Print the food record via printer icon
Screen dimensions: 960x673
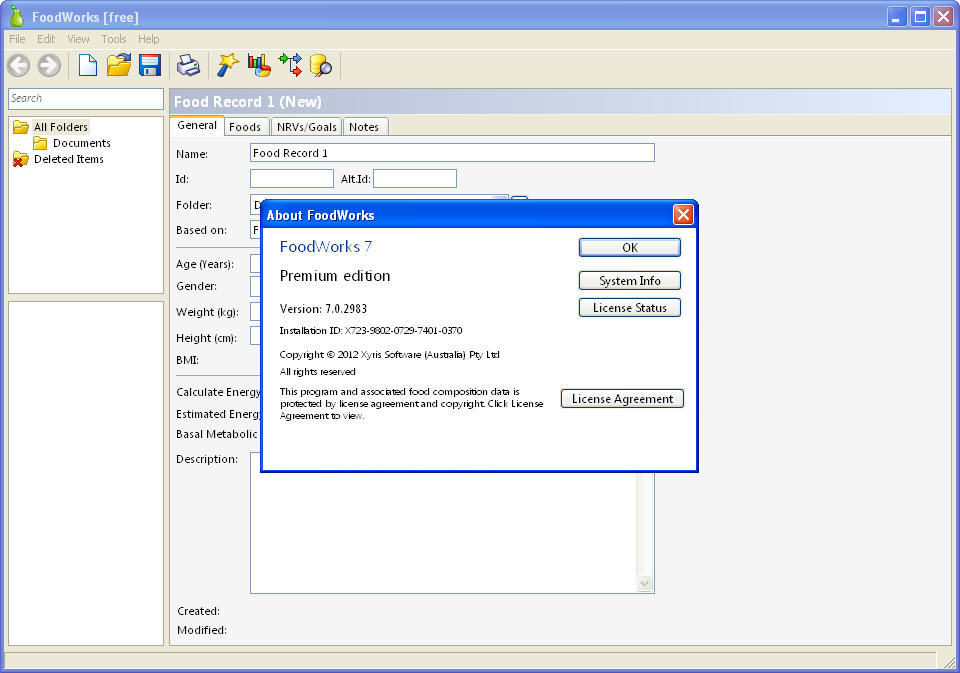pyautogui.click(x=187, y=64)
